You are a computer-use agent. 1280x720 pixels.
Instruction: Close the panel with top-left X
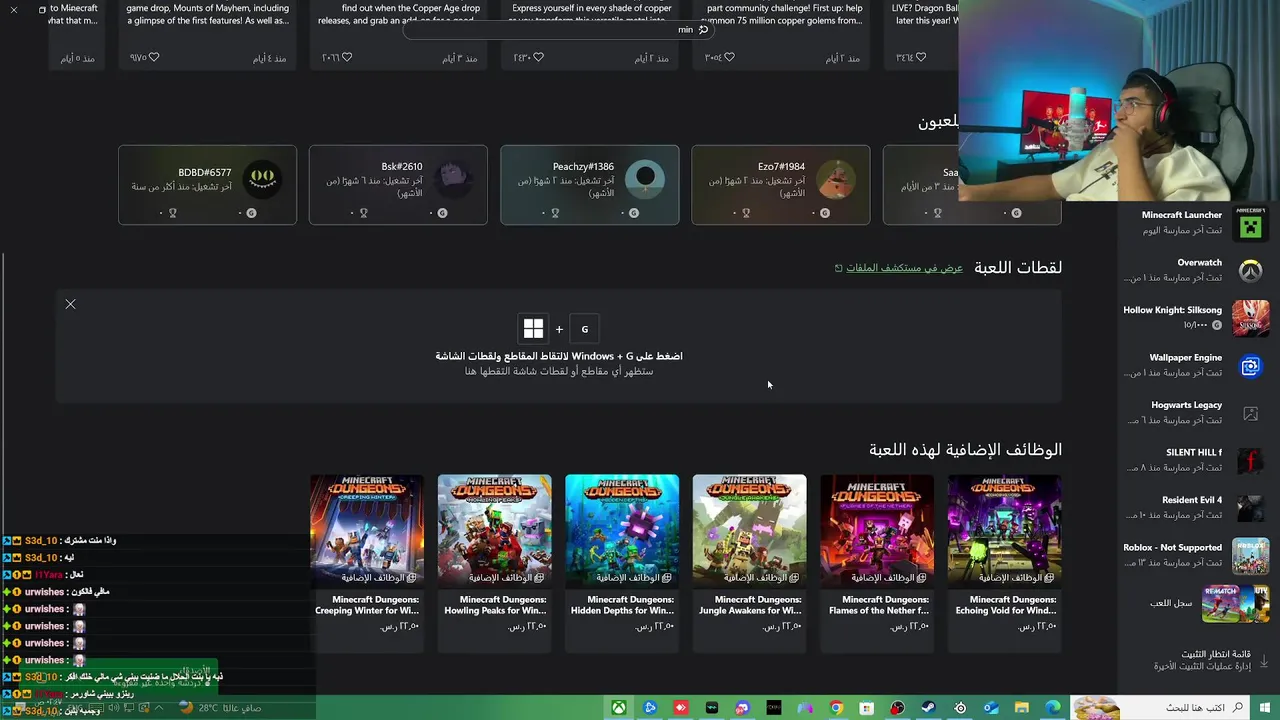click(x=14, y=9)
